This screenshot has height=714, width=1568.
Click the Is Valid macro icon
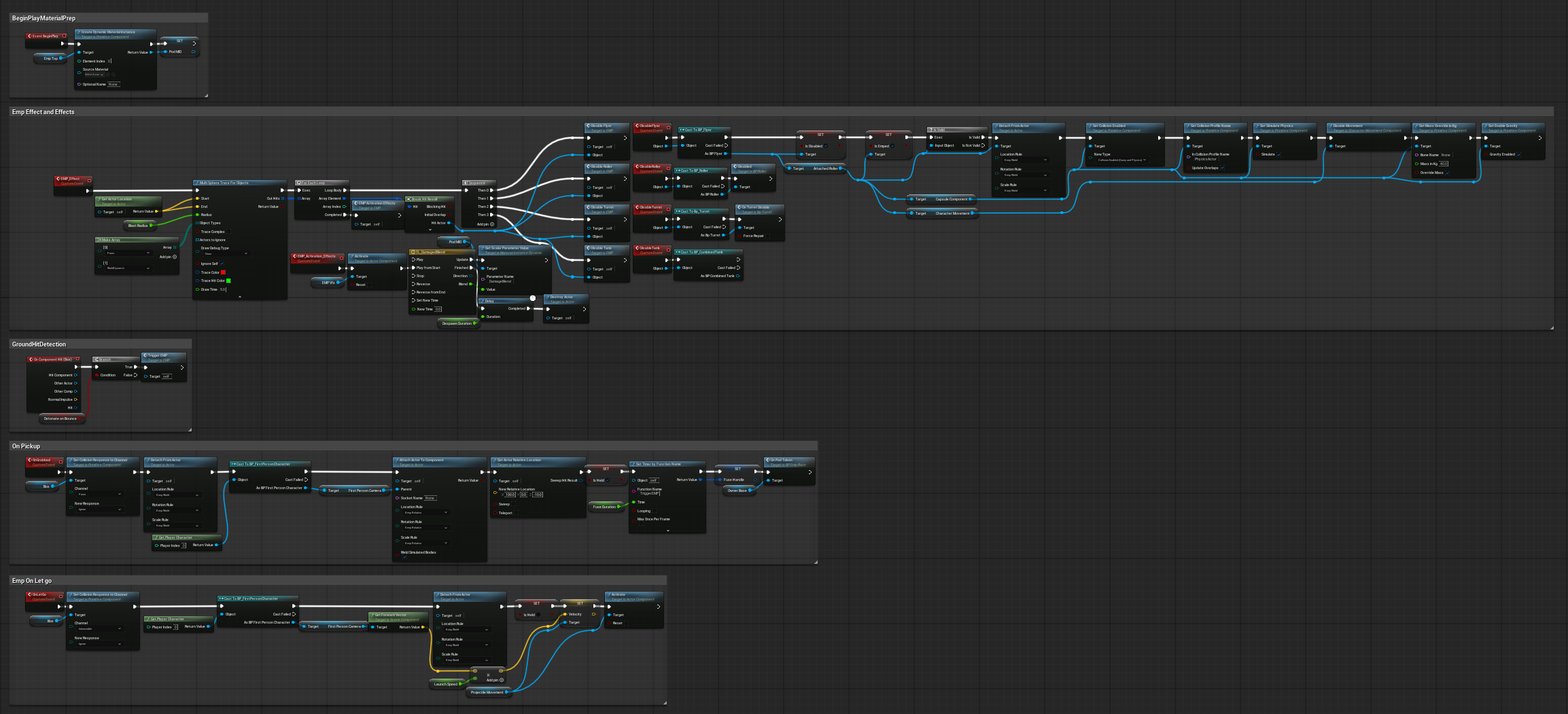tap(931, 130)
